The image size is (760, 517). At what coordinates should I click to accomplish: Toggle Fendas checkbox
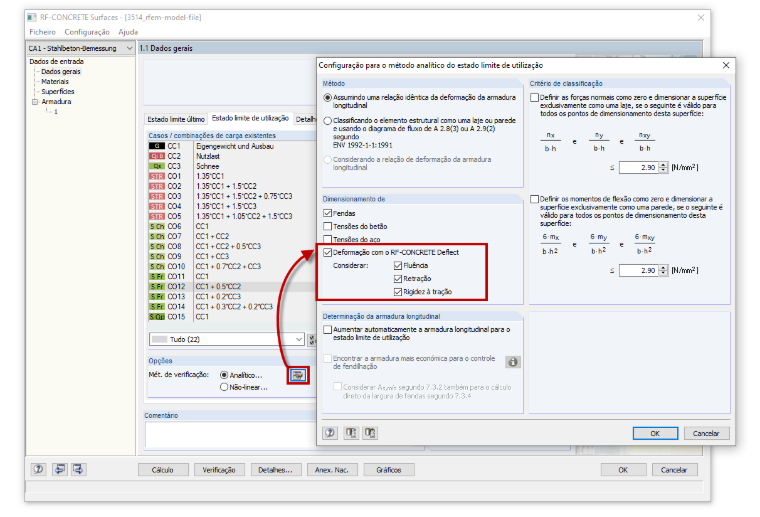pos(328,213)
